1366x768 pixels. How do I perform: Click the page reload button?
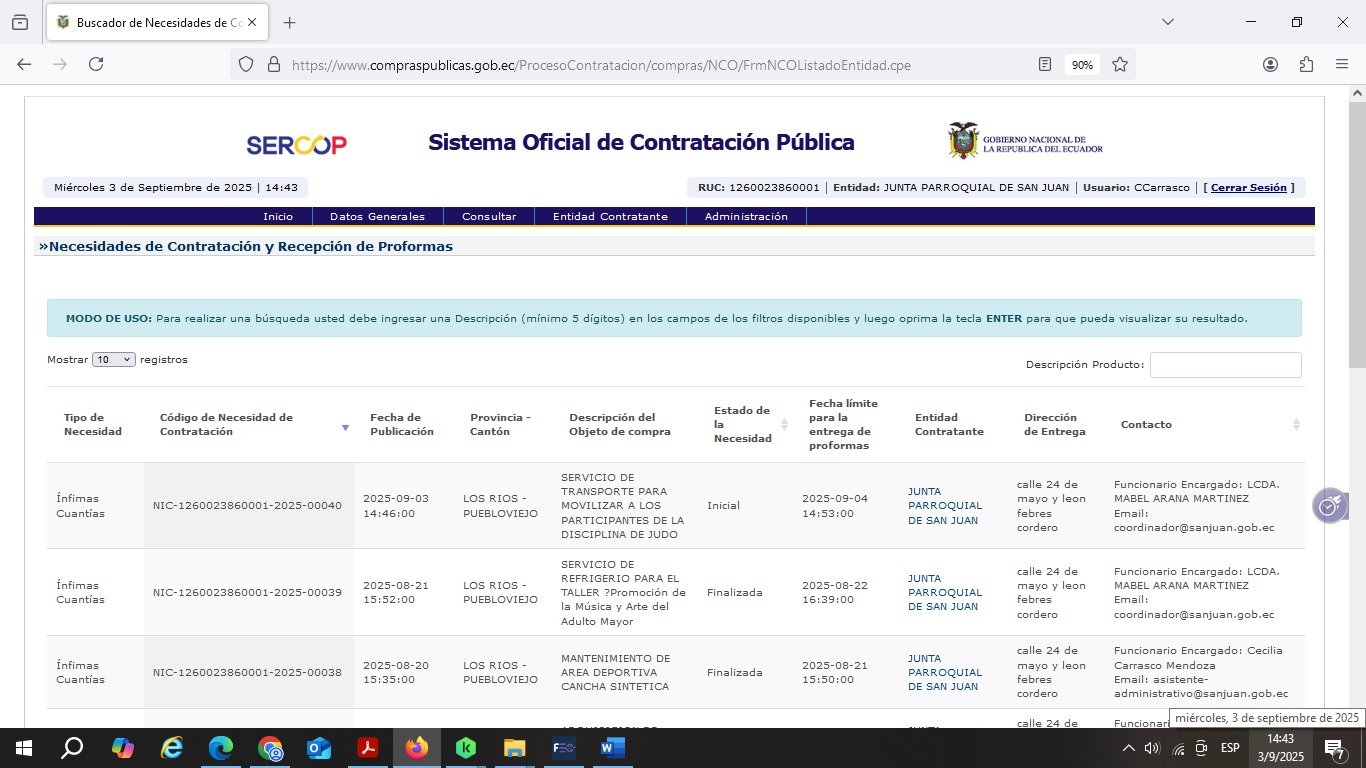pos(96,64)
